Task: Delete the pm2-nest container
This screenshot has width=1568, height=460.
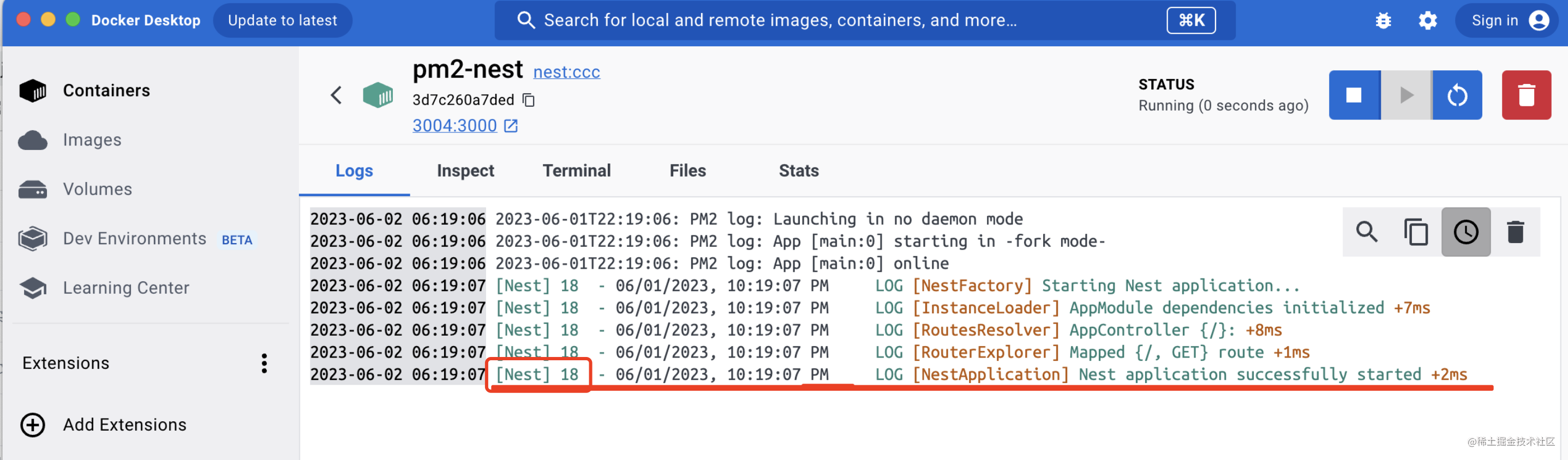Action: click(x=1525, y=95)
